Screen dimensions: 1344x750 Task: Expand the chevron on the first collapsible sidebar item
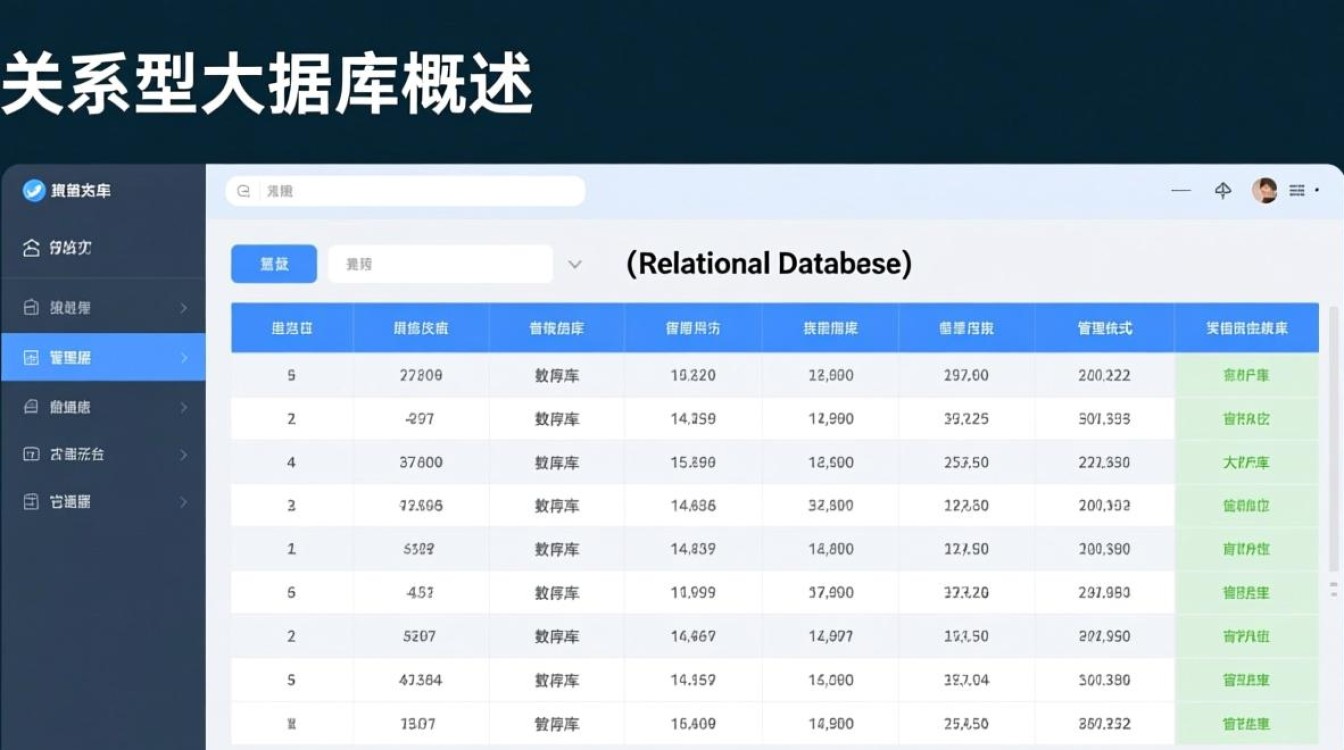tap(183, 307)
